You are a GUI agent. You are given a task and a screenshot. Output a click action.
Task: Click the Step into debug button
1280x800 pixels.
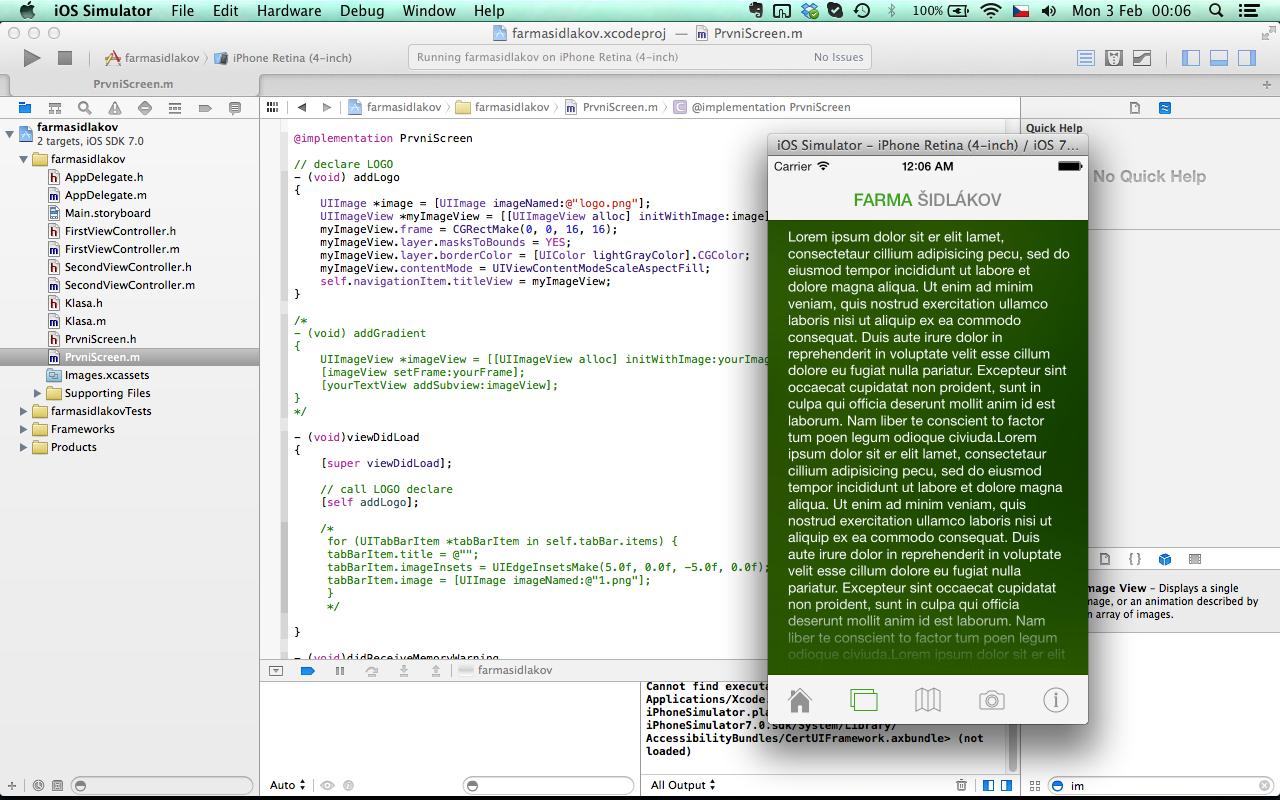(404, 671)
